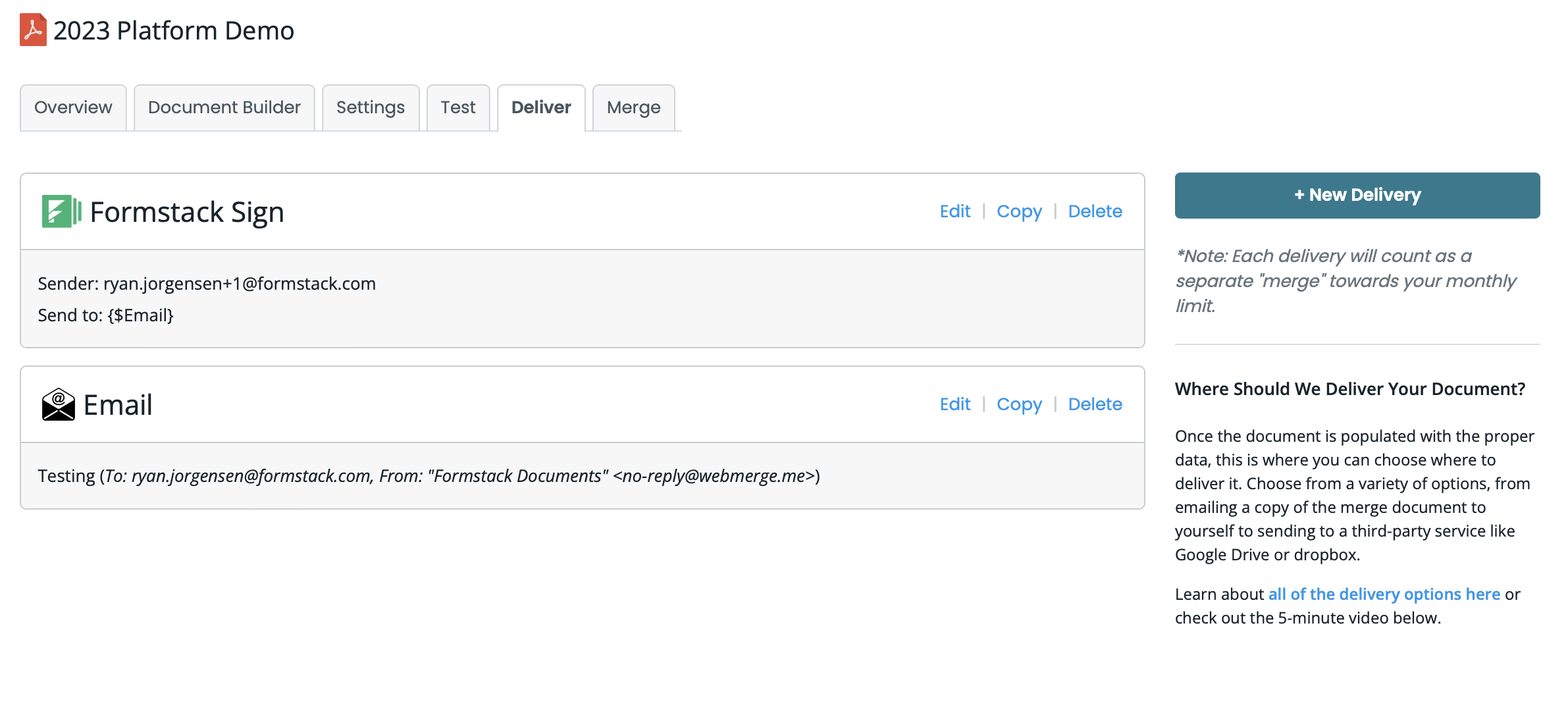Screen dimensions: 1568x719
Task: Edit the Email delivery
Action: point(954,404)
